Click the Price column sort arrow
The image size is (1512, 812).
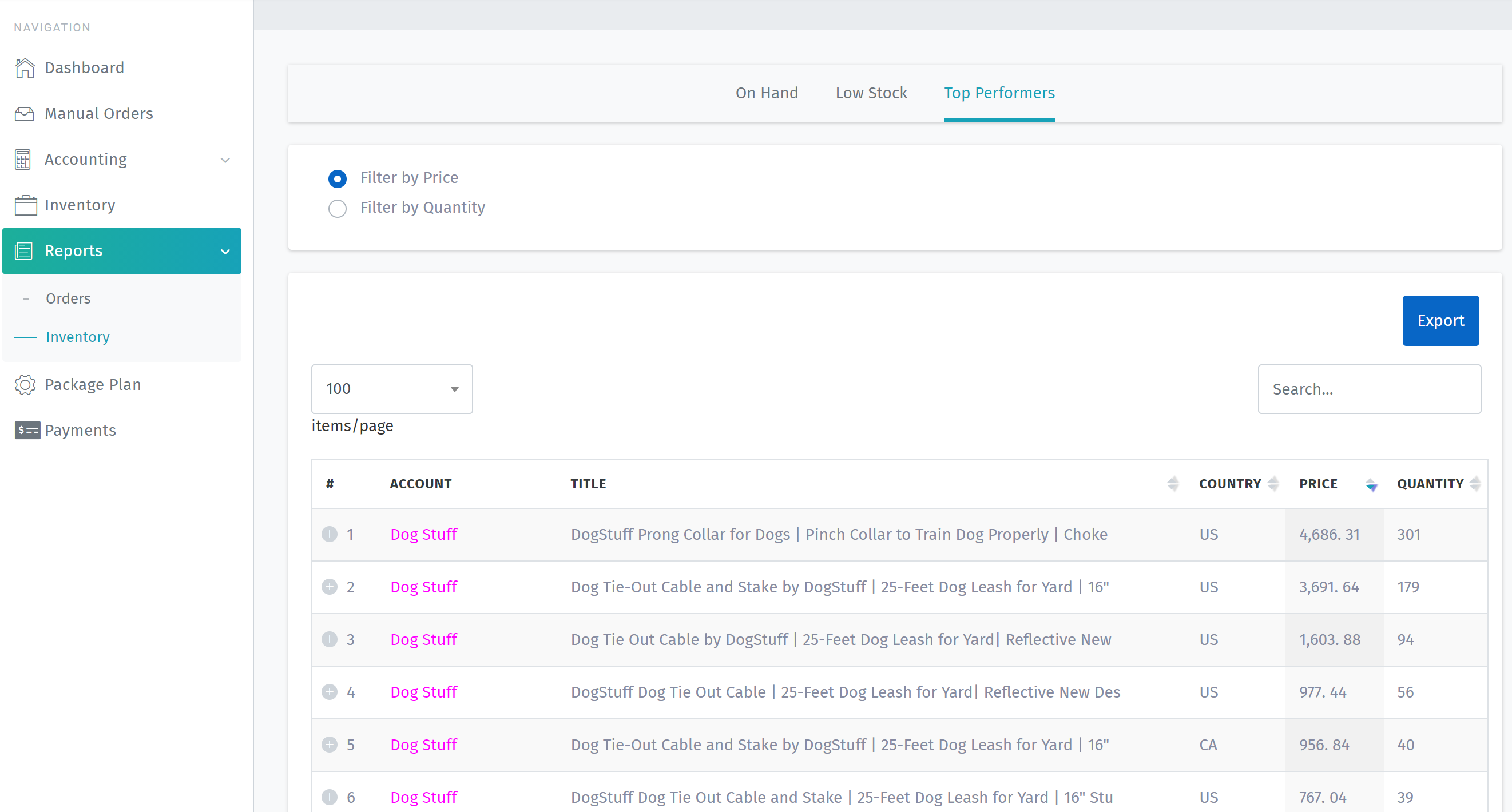(x=1371, y=484)
